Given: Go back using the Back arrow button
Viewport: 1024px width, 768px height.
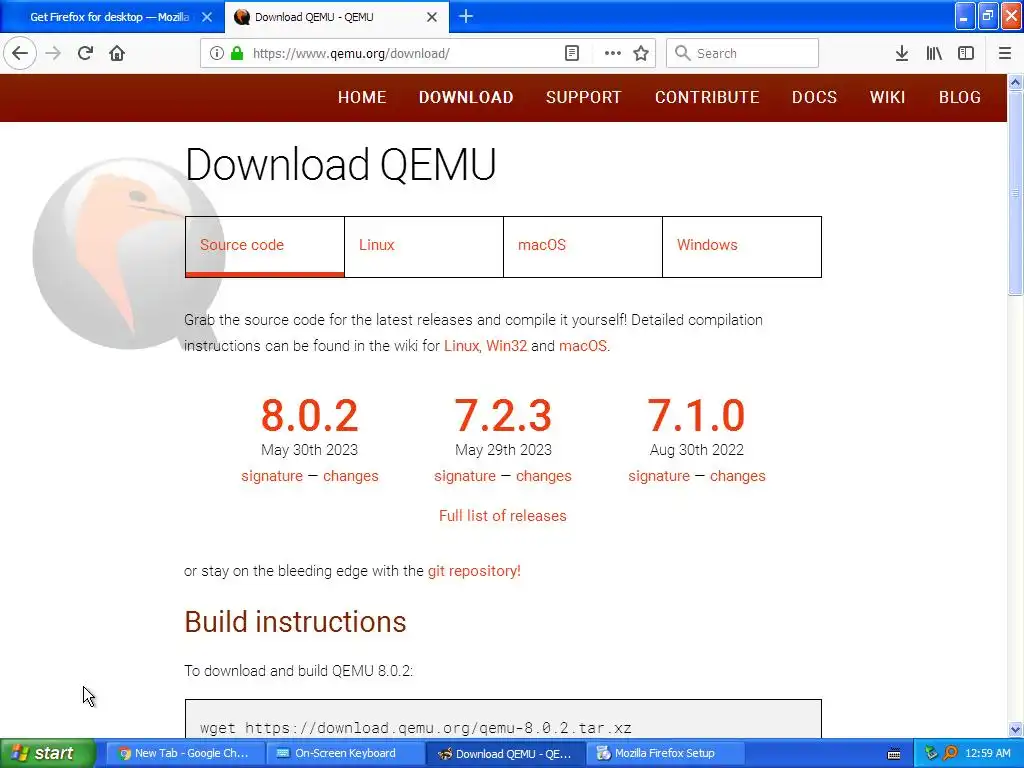Looking at the screenshot, I should pos(20,53).
